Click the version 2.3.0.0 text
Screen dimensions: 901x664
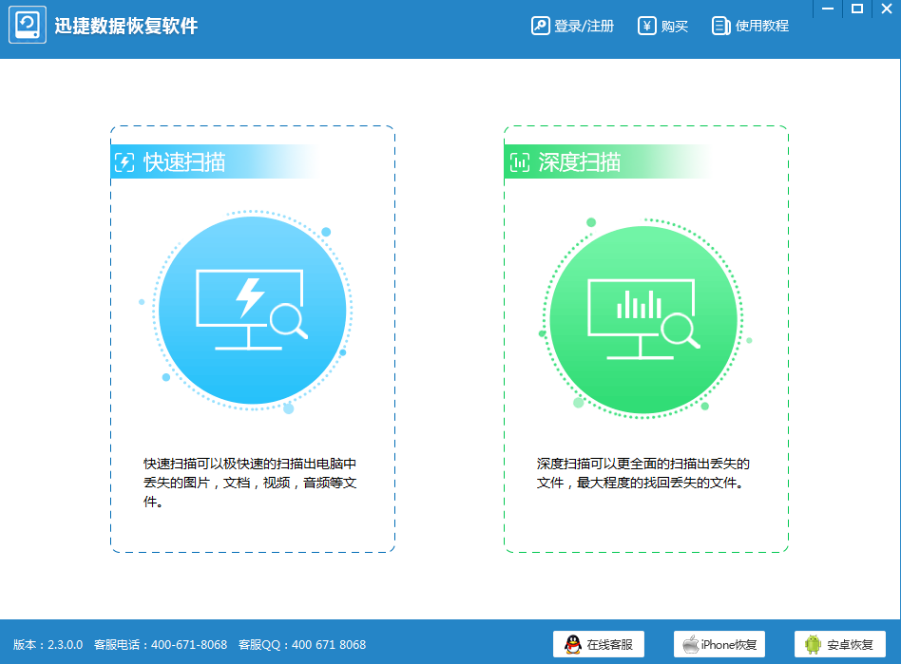point(48,644)
